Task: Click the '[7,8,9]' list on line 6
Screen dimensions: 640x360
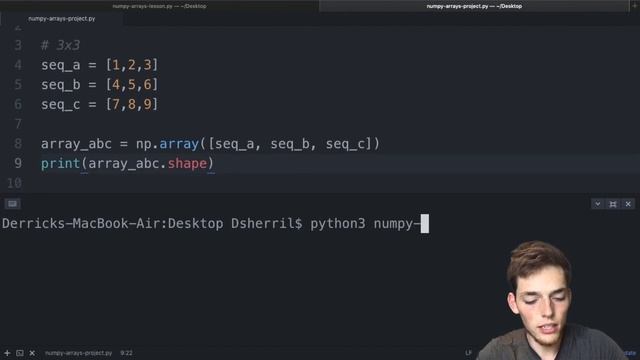Action: point(132,104)
